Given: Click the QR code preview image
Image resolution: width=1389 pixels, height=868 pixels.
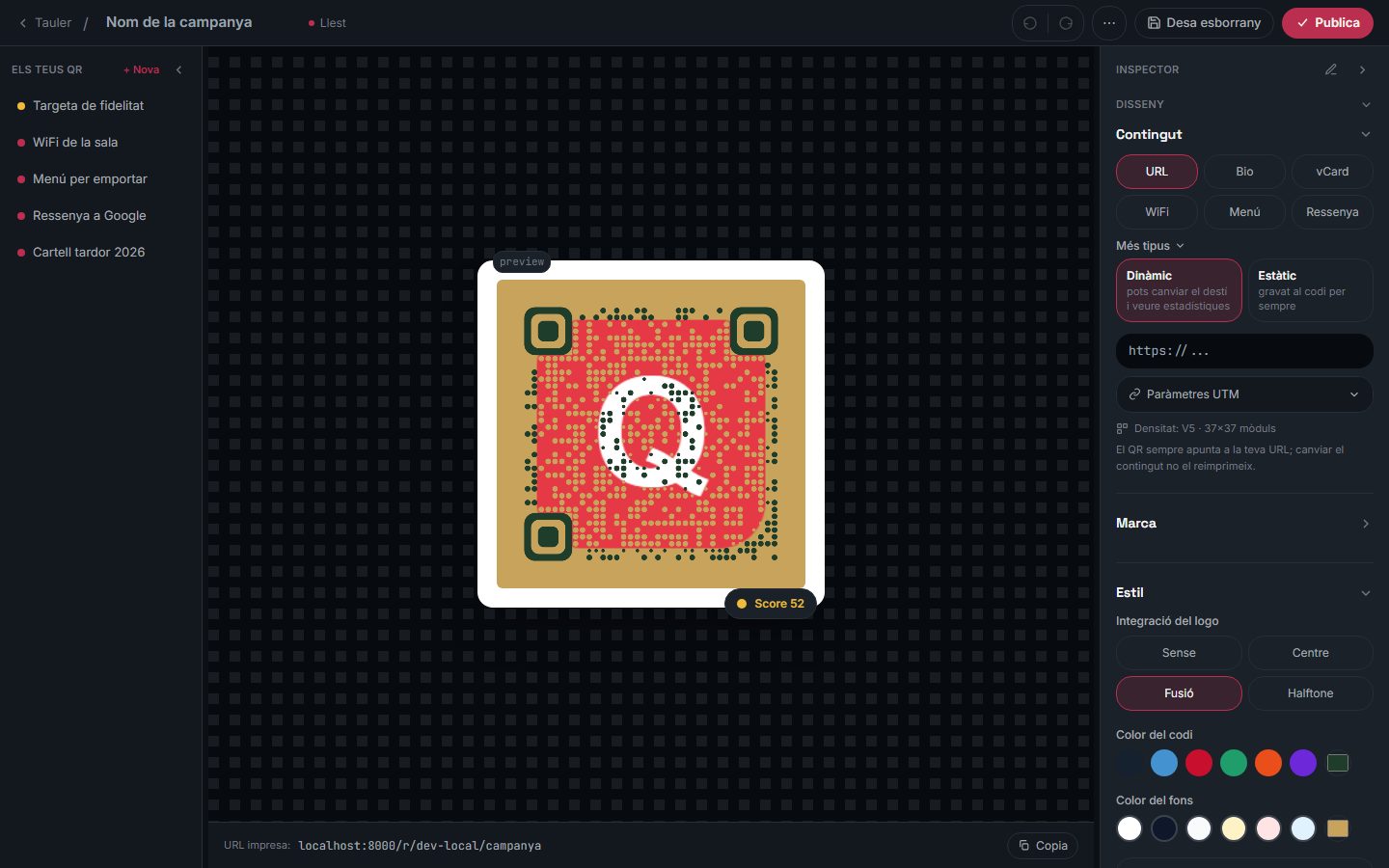Looking at the screenshot, I should (x=651, y=434).
